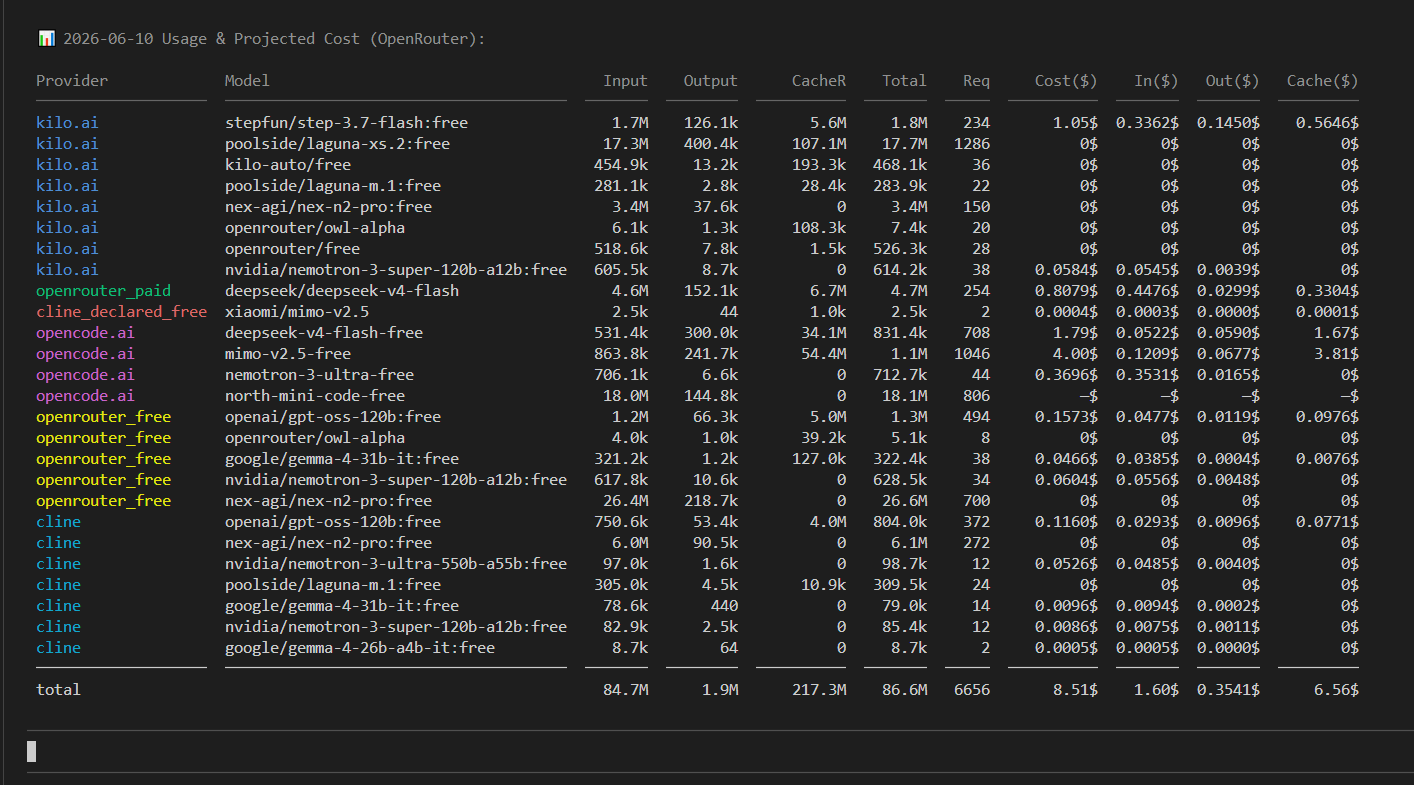The height and width of the screenshot is (785, 1414).
Task: Click the bar chart emoji in the title line
Action: [x=46, y=38]
